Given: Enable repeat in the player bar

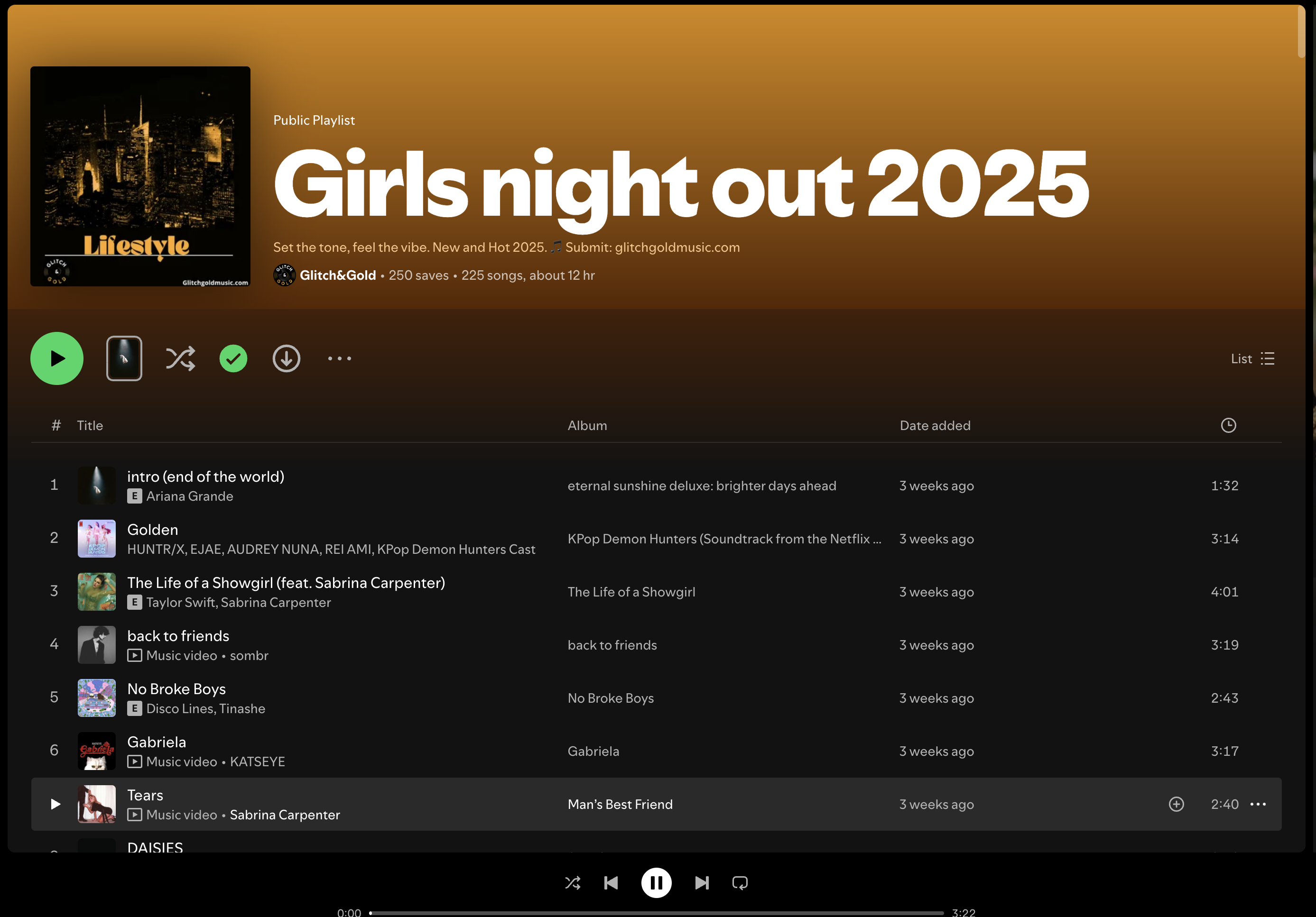Looking at the screenshot, I should coord(740,883).
